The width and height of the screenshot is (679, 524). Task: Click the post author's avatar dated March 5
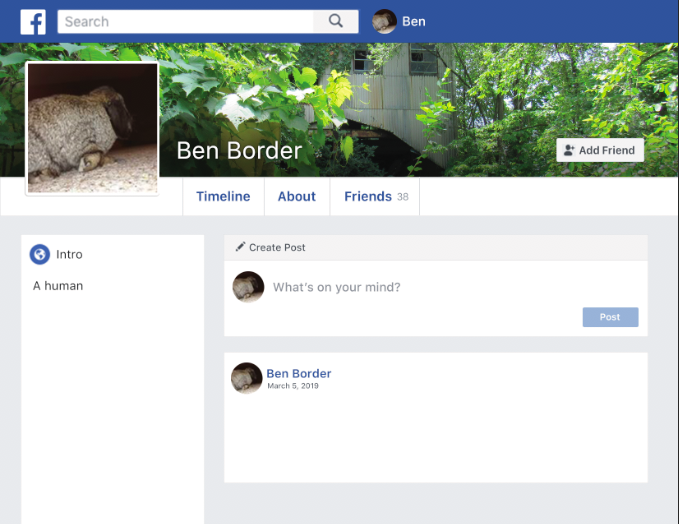tap(247, 378)
